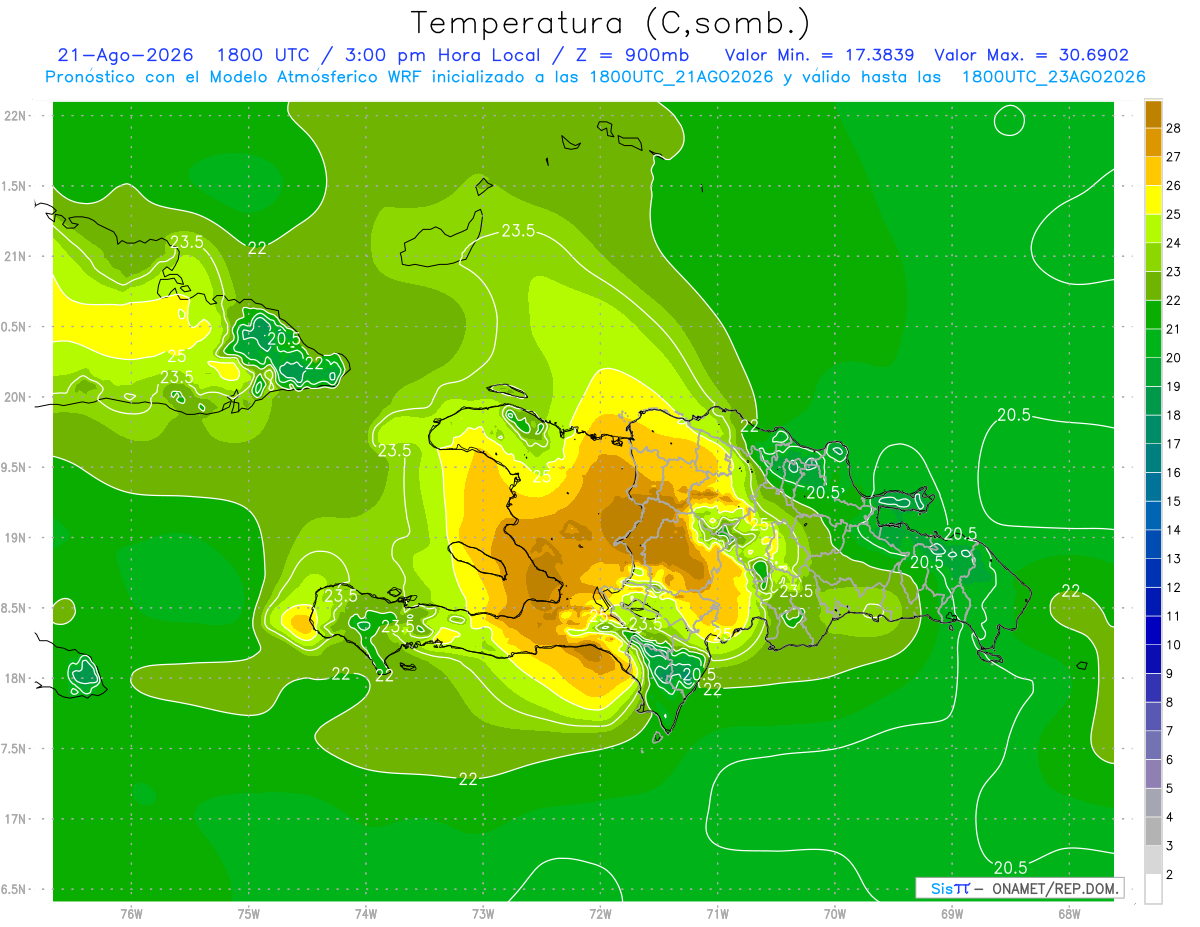Click the valid-until time "1800UTC_23AGO2026"
This screenshot has height=927, width=1200.
click(1053, 77)
